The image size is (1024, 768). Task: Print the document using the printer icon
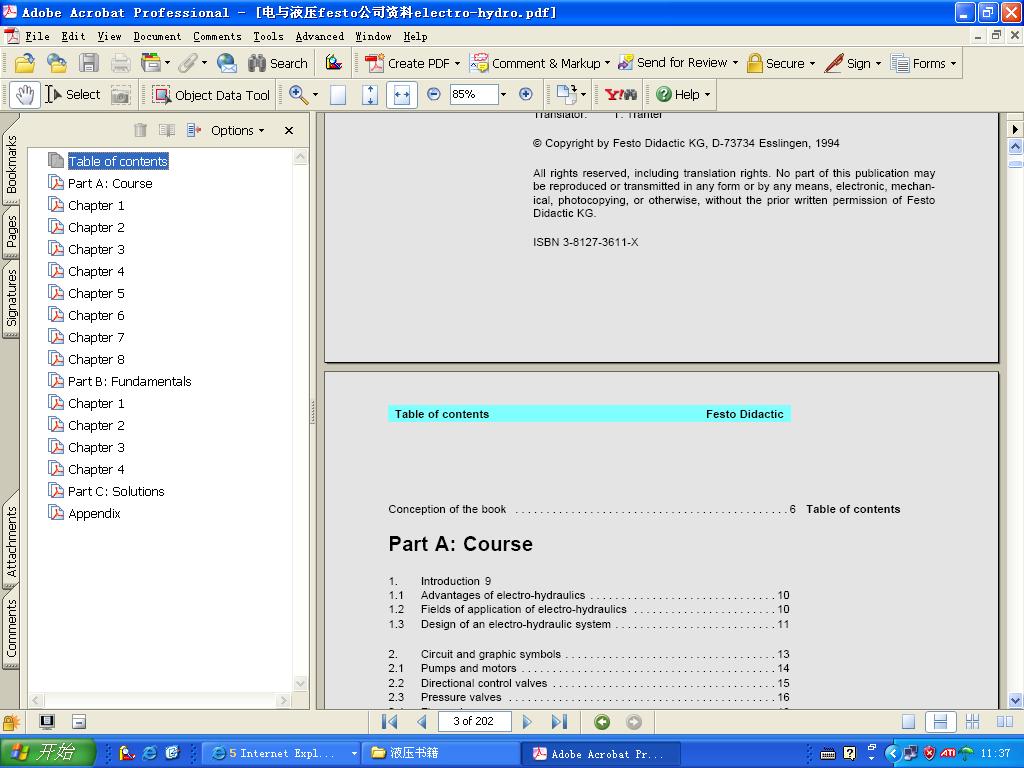(x=120, y=63)
